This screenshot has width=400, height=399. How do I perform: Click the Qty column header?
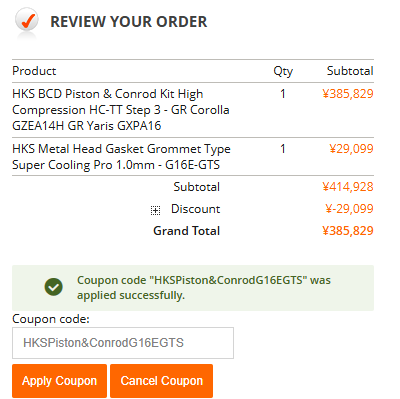tap(283, 71)
